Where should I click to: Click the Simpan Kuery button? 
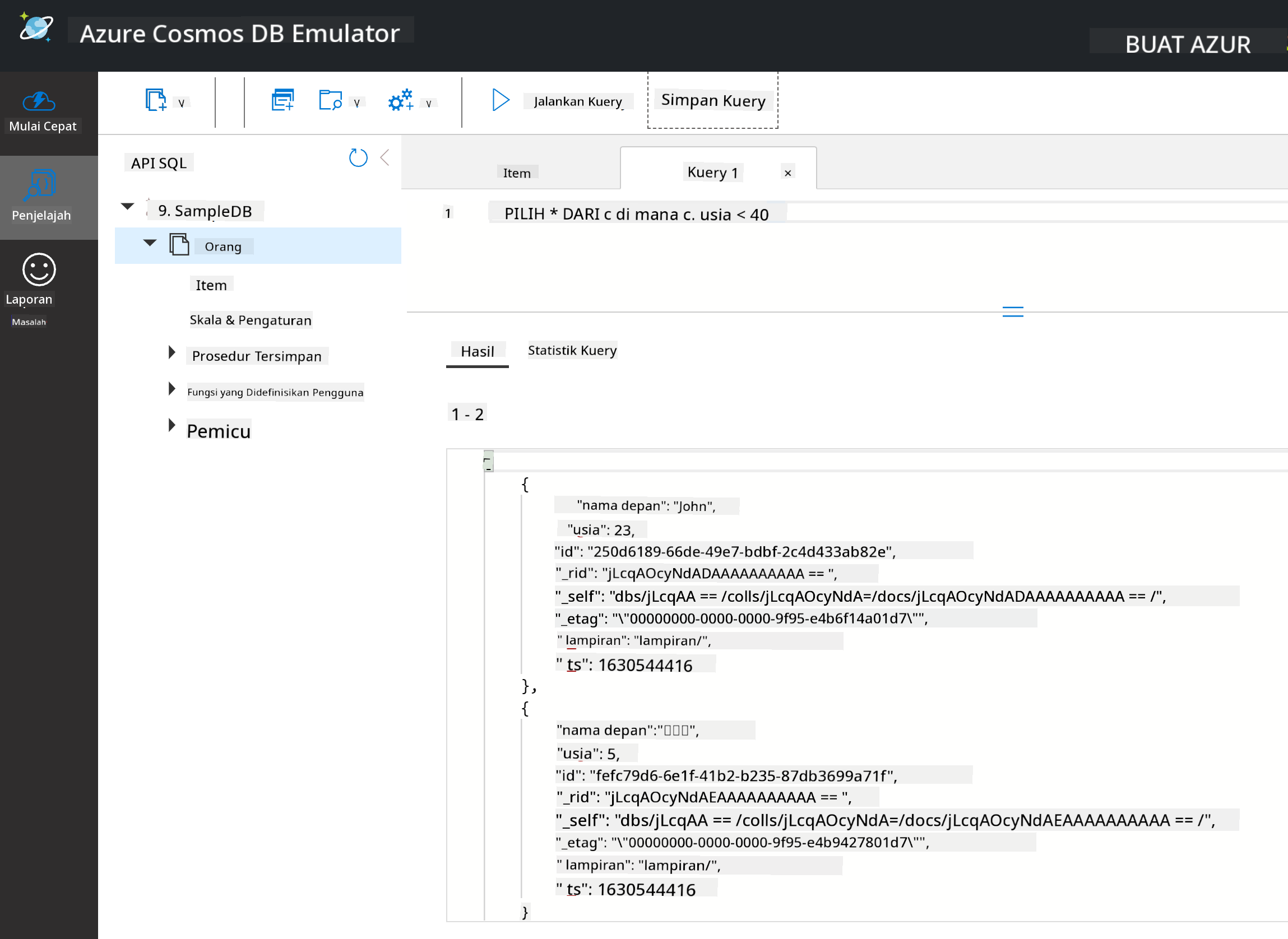[713, 100]
